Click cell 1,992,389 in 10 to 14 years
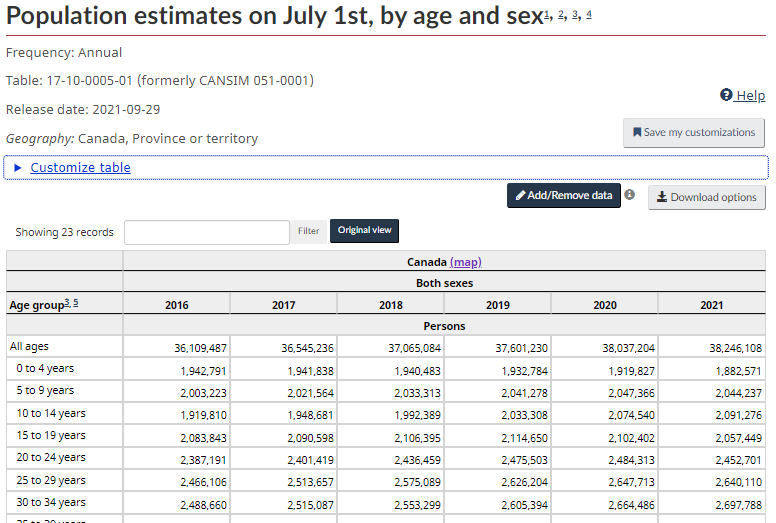Screen dimensions: 776x523 (x=417, y=416)
